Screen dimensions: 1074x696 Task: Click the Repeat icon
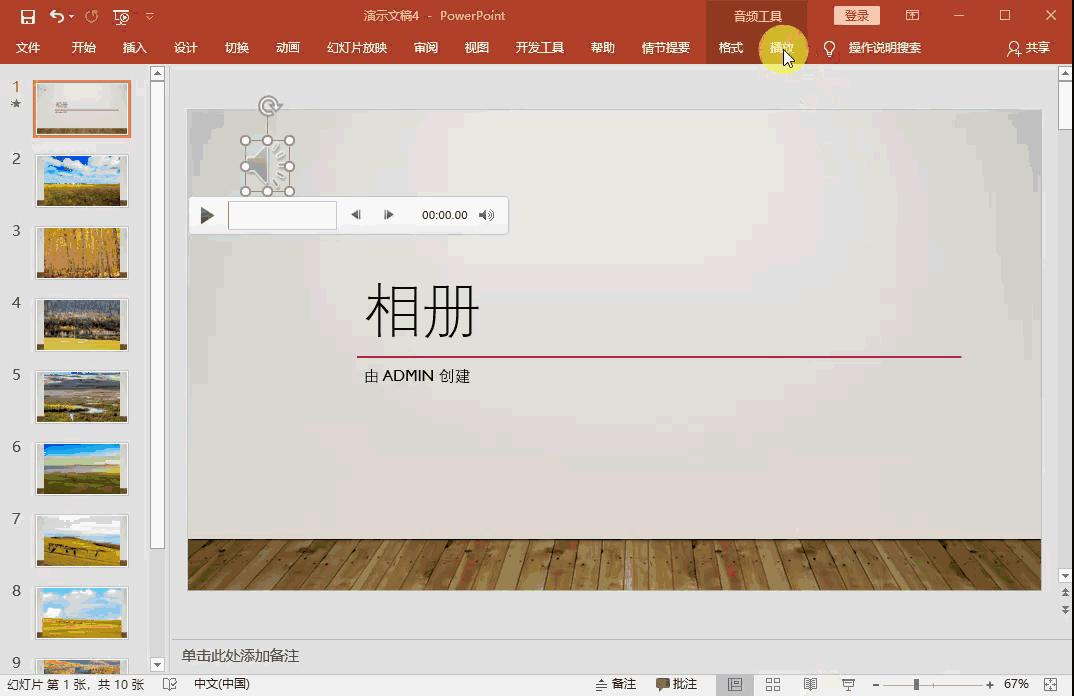point(91,16)
